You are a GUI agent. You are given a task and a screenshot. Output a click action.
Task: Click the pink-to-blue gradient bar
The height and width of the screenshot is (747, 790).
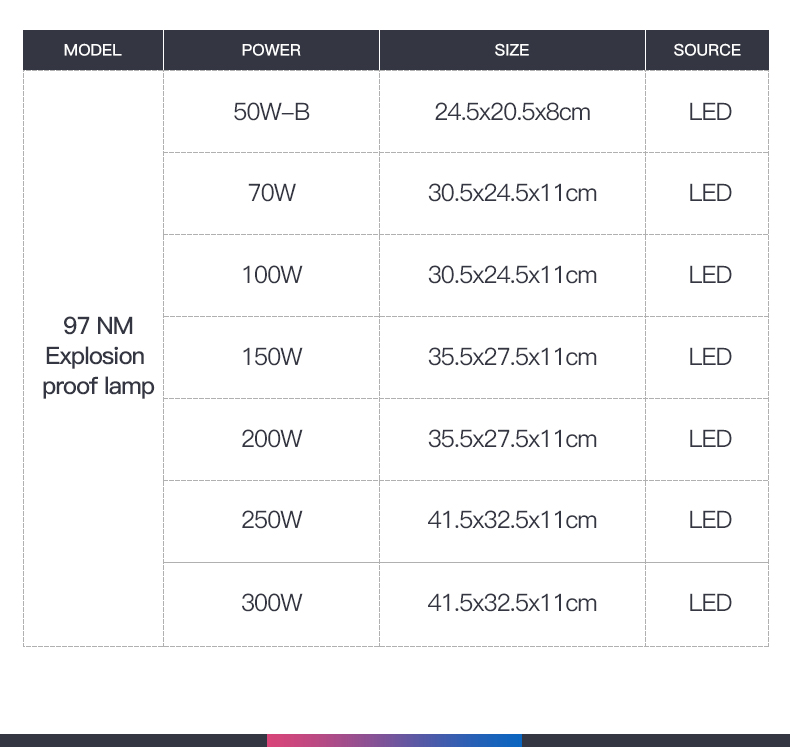pyautogui.click(x=394, y=740)
